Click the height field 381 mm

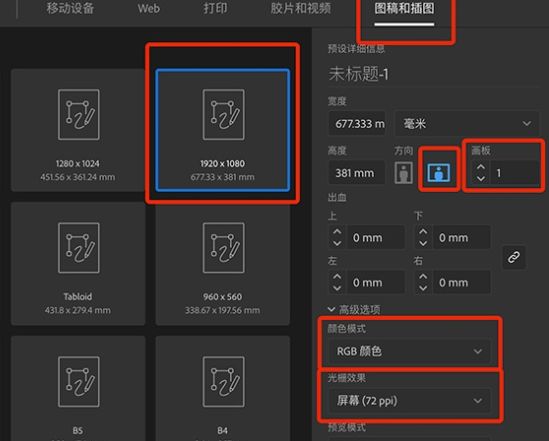tap(357, 173)
